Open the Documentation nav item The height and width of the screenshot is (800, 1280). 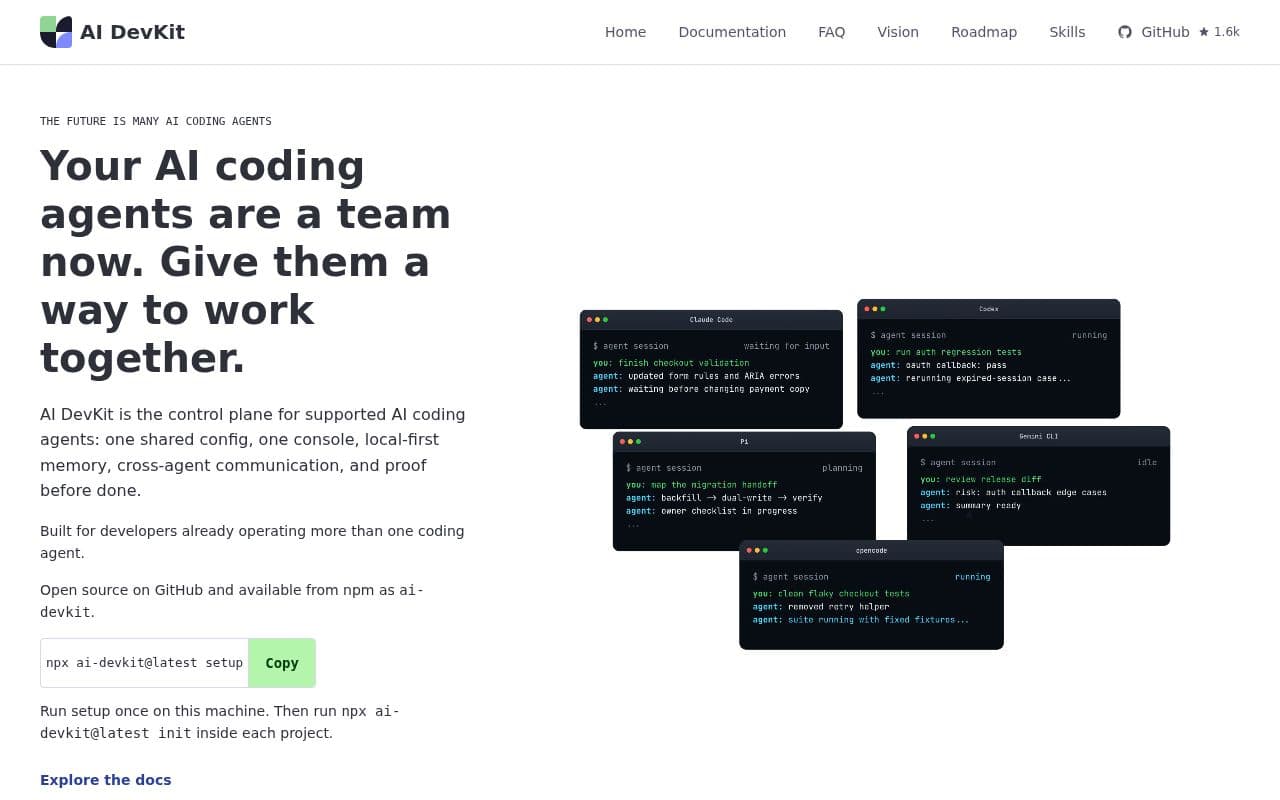click(732, 32)
